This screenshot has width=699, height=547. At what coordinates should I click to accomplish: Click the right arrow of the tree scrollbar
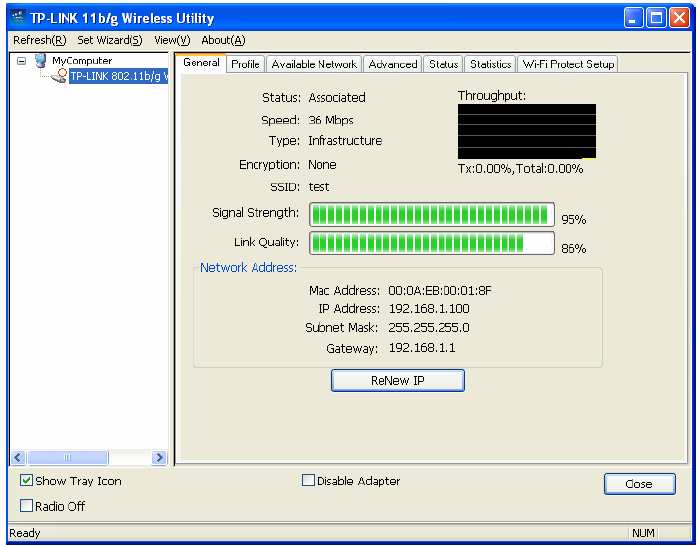[x=159, y=457]
